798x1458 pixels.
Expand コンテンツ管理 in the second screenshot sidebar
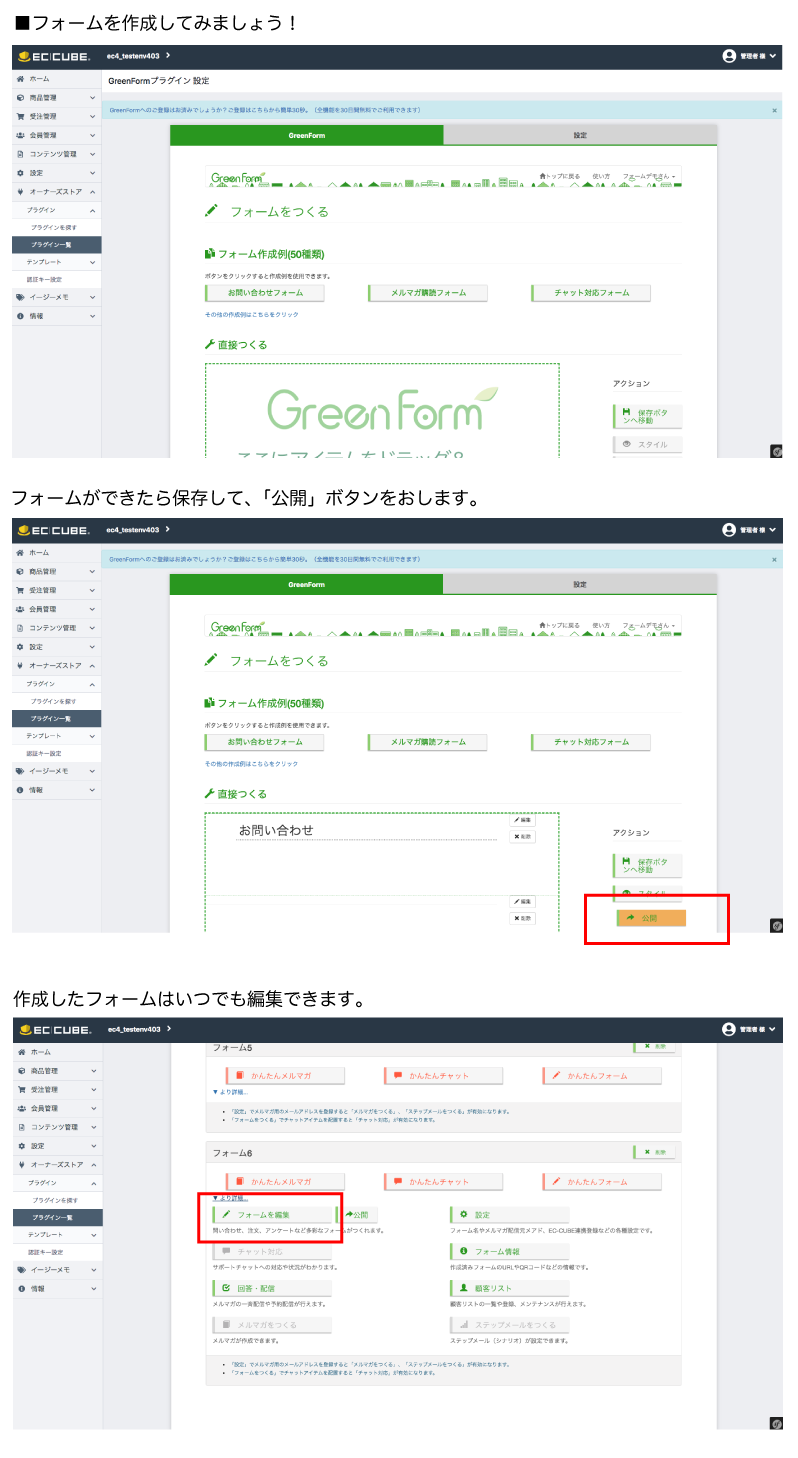(56, 628)
